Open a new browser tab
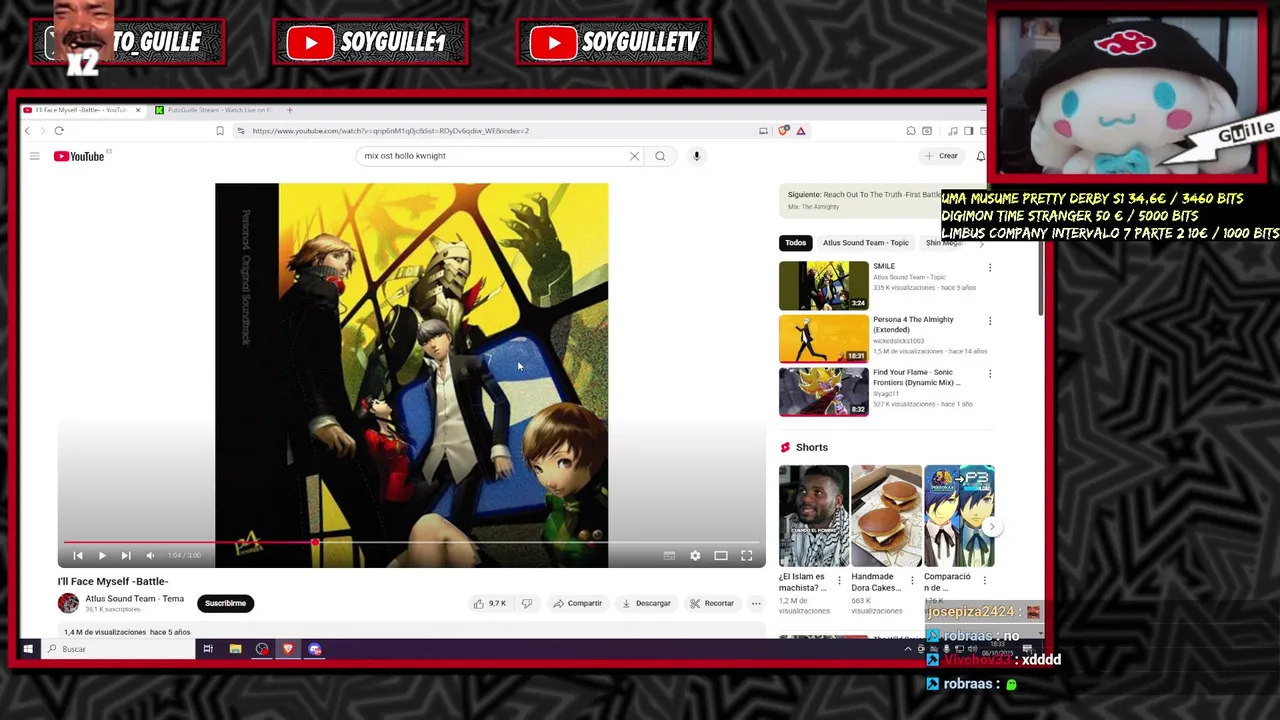 (290, 110)
